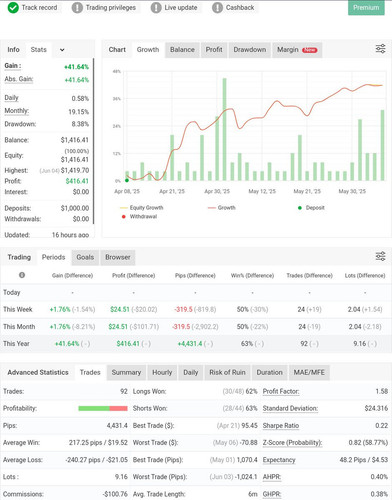This screenshot has width=392, height=500.
Task: Click the info icon in Periods table header
Action: click(x=22, y=275)
